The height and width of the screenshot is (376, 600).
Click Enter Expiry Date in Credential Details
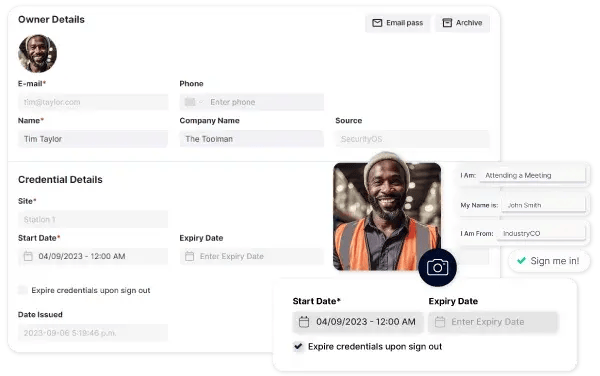coord(251,256)
